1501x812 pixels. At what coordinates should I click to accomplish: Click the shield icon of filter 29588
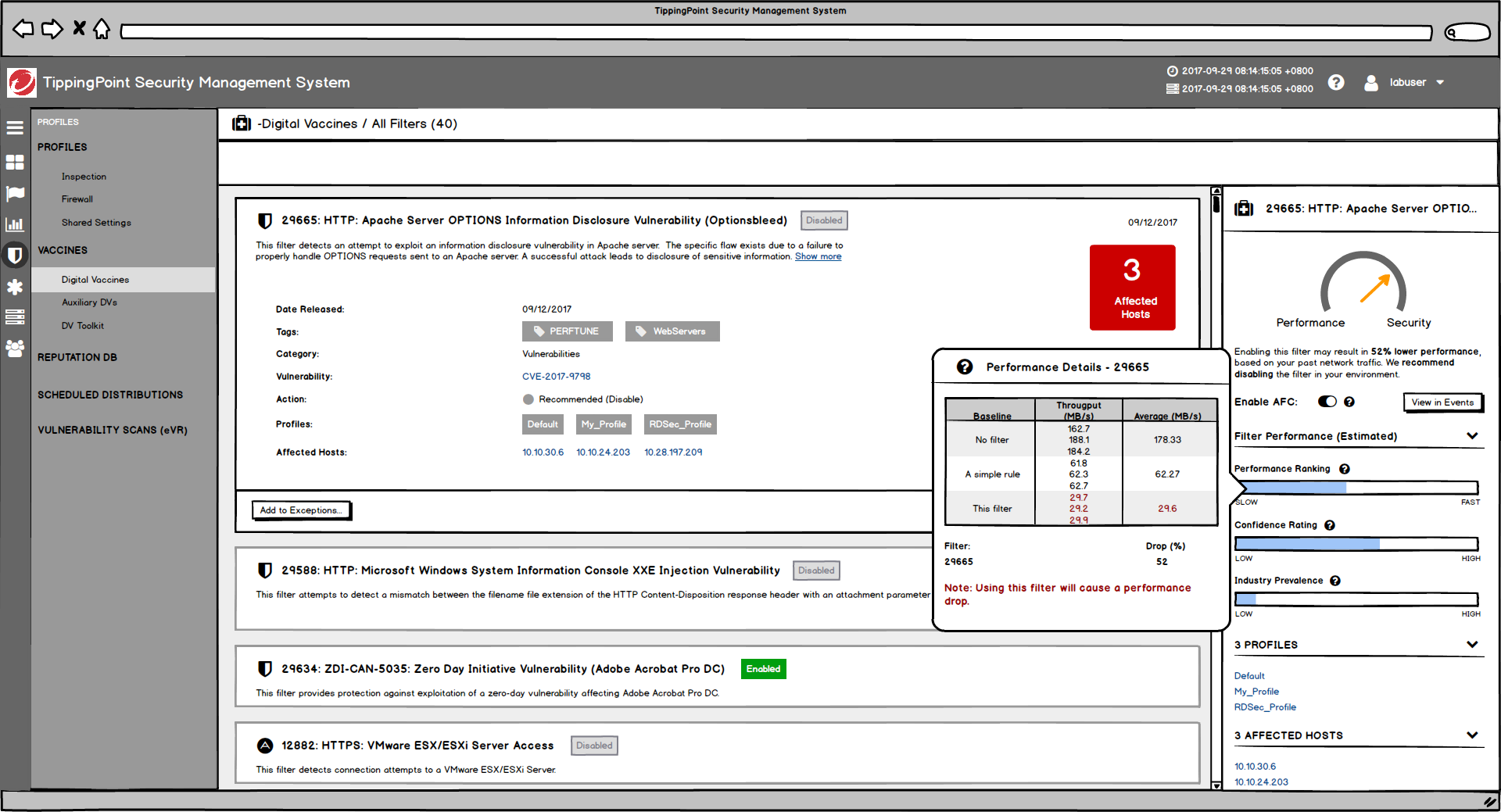coord(265,571)
